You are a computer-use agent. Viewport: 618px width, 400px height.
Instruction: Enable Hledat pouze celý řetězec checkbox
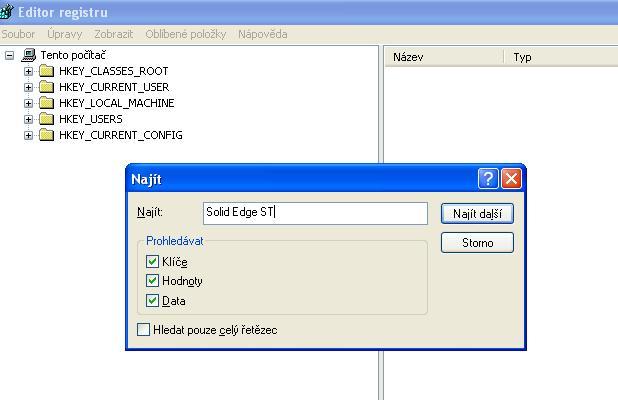[x=143, y=329]
